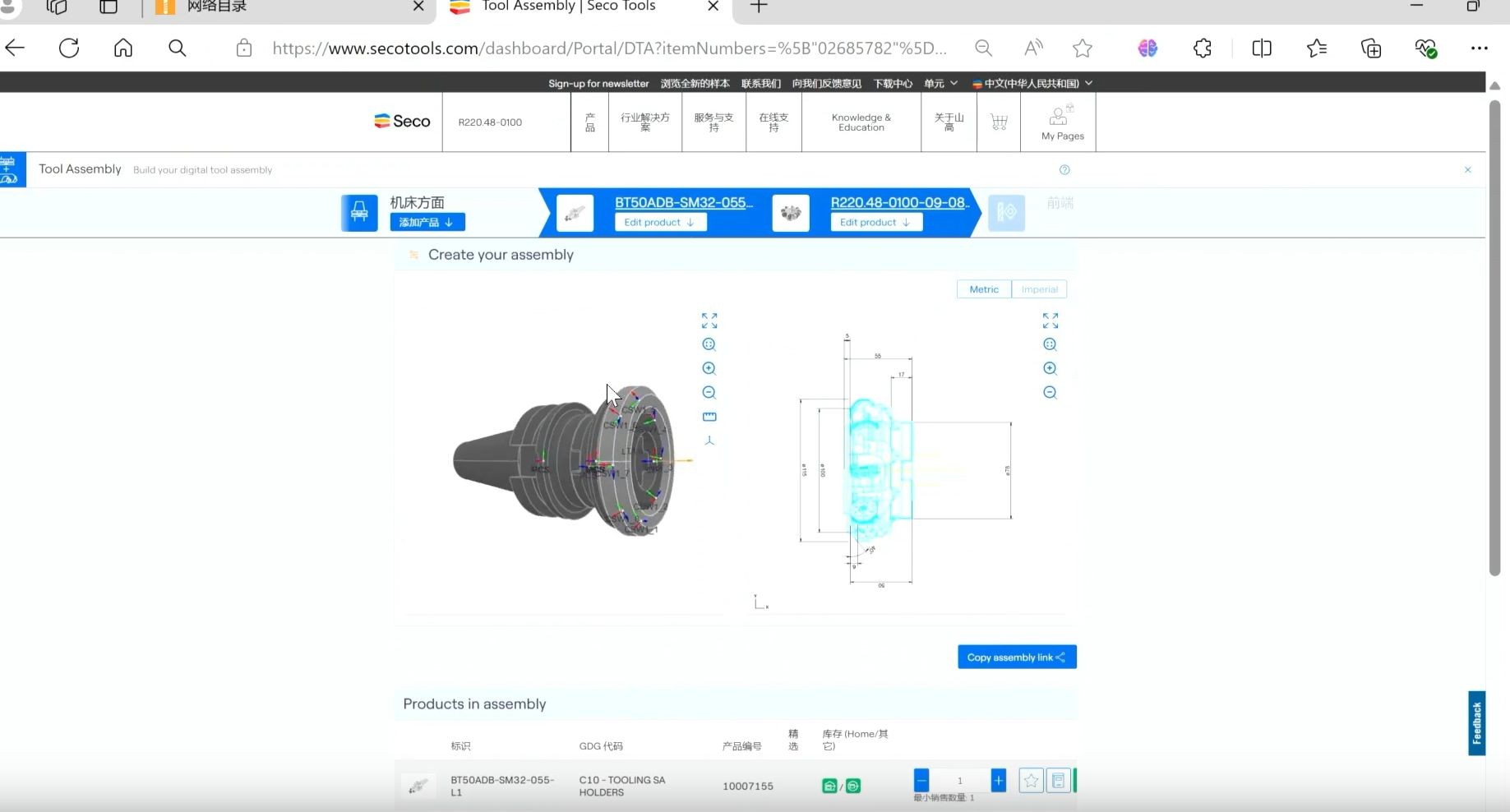Zoom out on the 3D model
The image size is (1510, 812).
pos(709,393)
